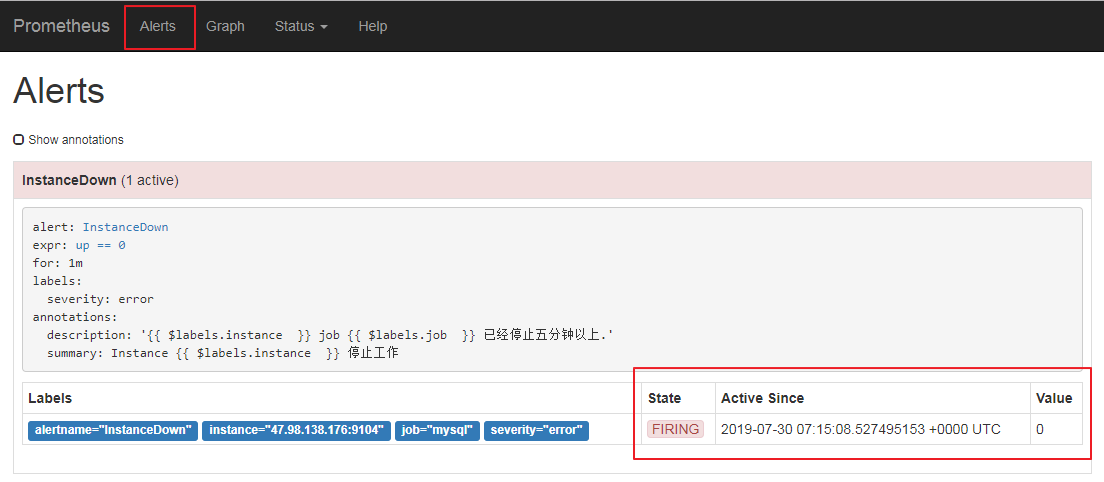Expand the Status dropdown menu
1104x482 pixels.
pyautogui.click(x=301, y=26)
